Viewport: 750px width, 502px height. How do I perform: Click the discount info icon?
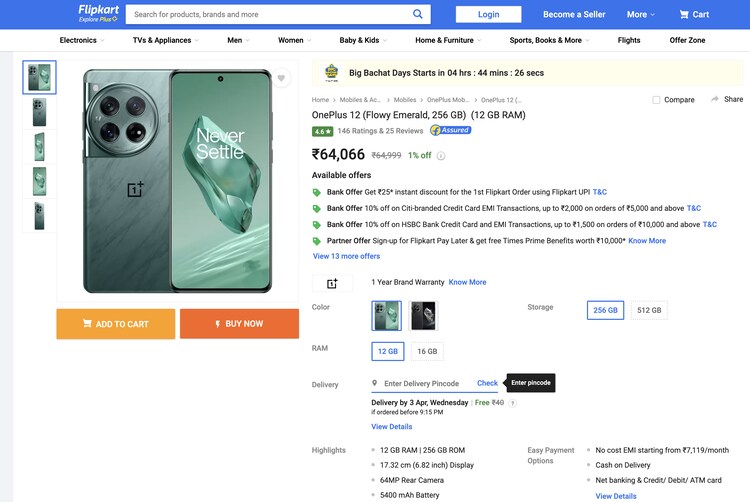[441, 156]
